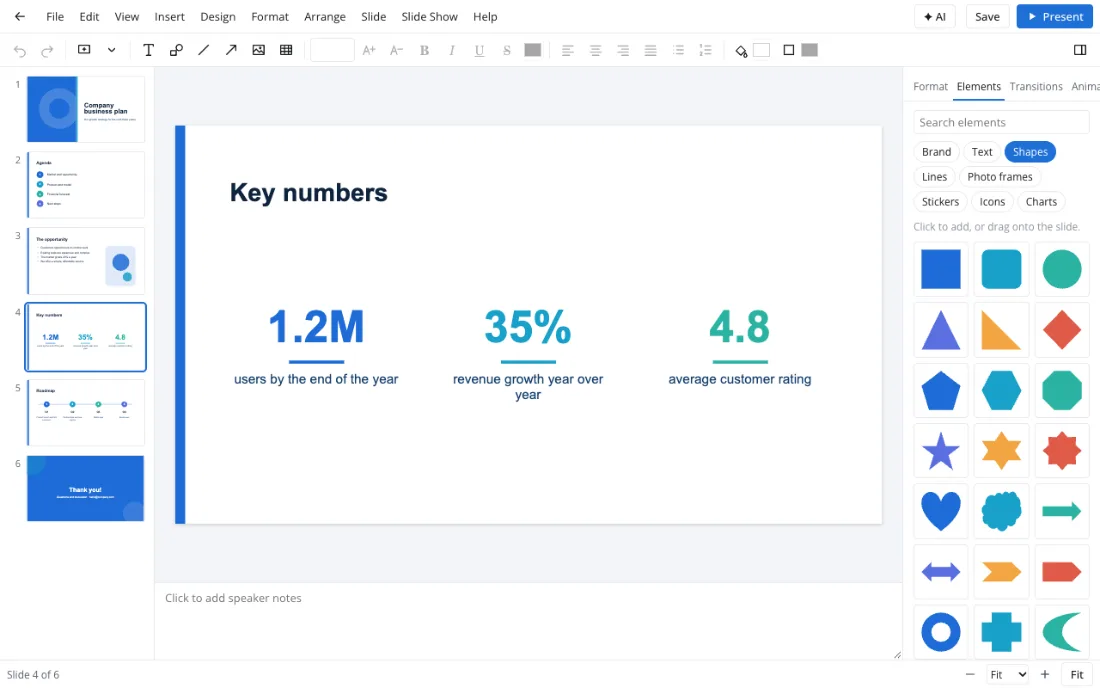Screen dimensions: 1100x688
Task: Click the border outline icon
Action: point(789,50)
